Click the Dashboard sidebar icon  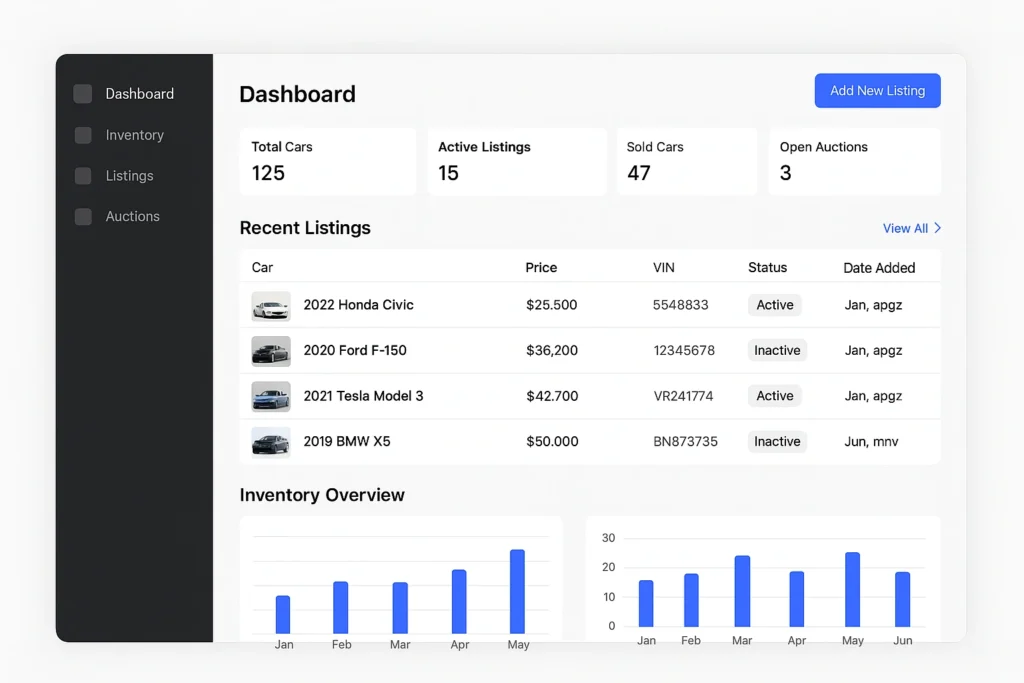tap(83, 94)
